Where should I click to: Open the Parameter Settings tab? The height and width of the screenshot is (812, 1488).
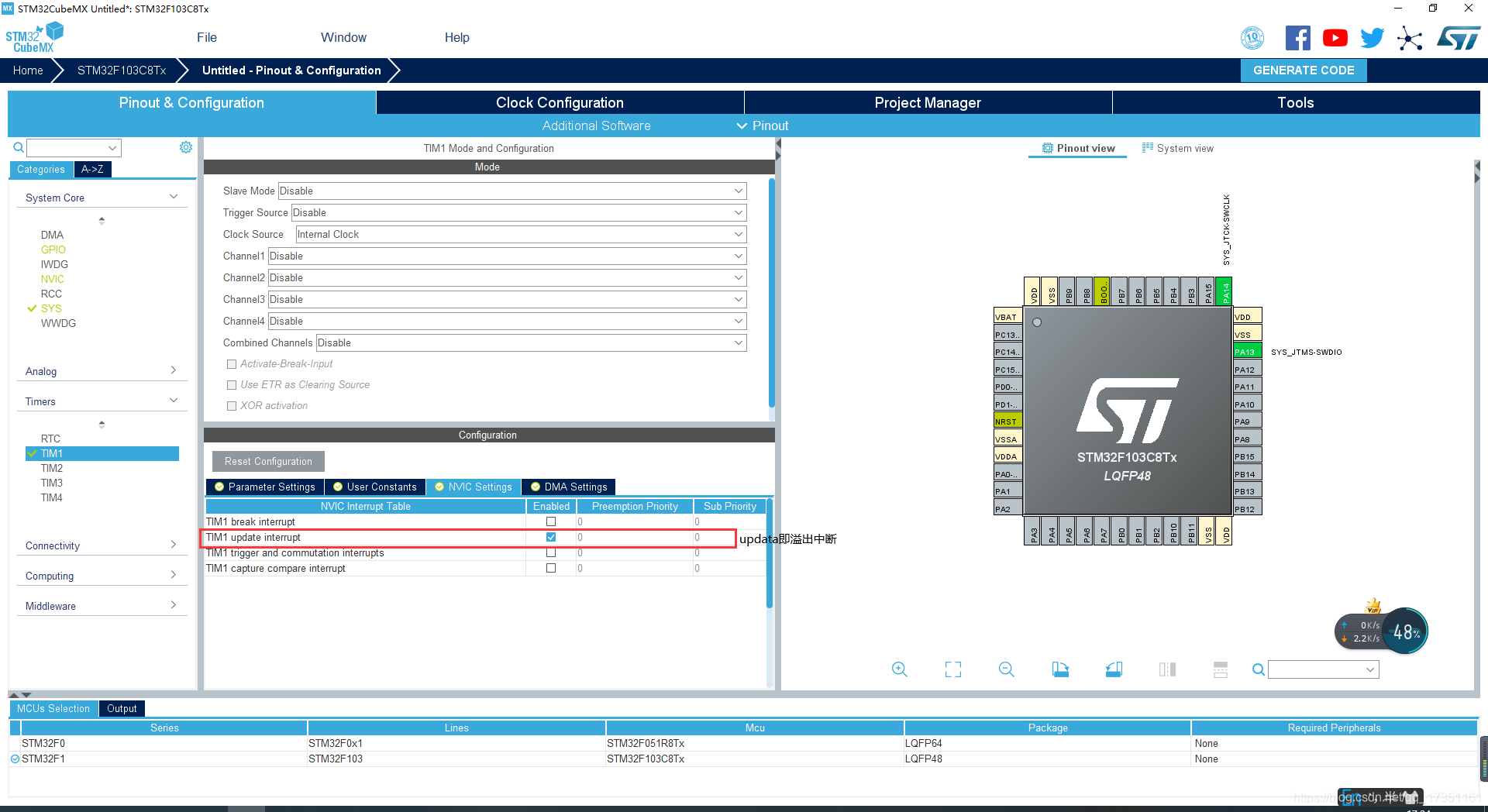pos(264,487)
